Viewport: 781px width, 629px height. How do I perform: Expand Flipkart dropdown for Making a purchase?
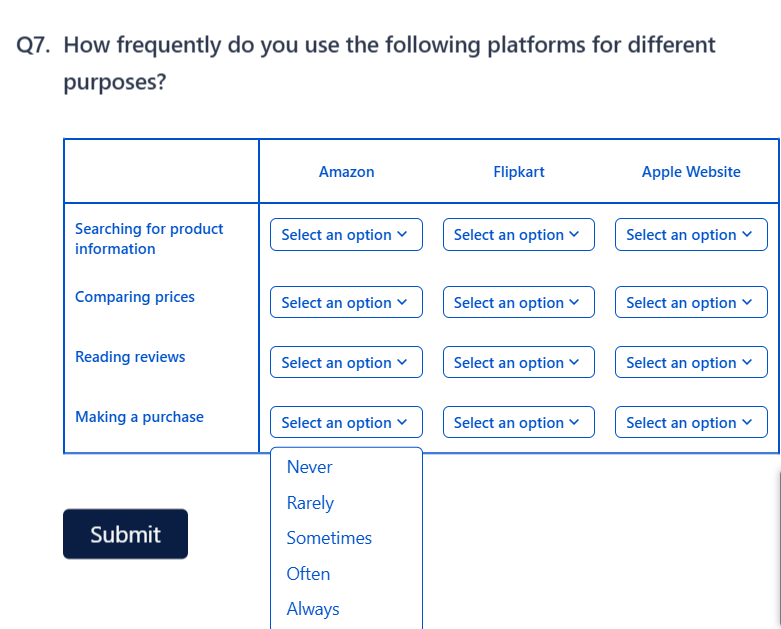[x=518, y=423]
